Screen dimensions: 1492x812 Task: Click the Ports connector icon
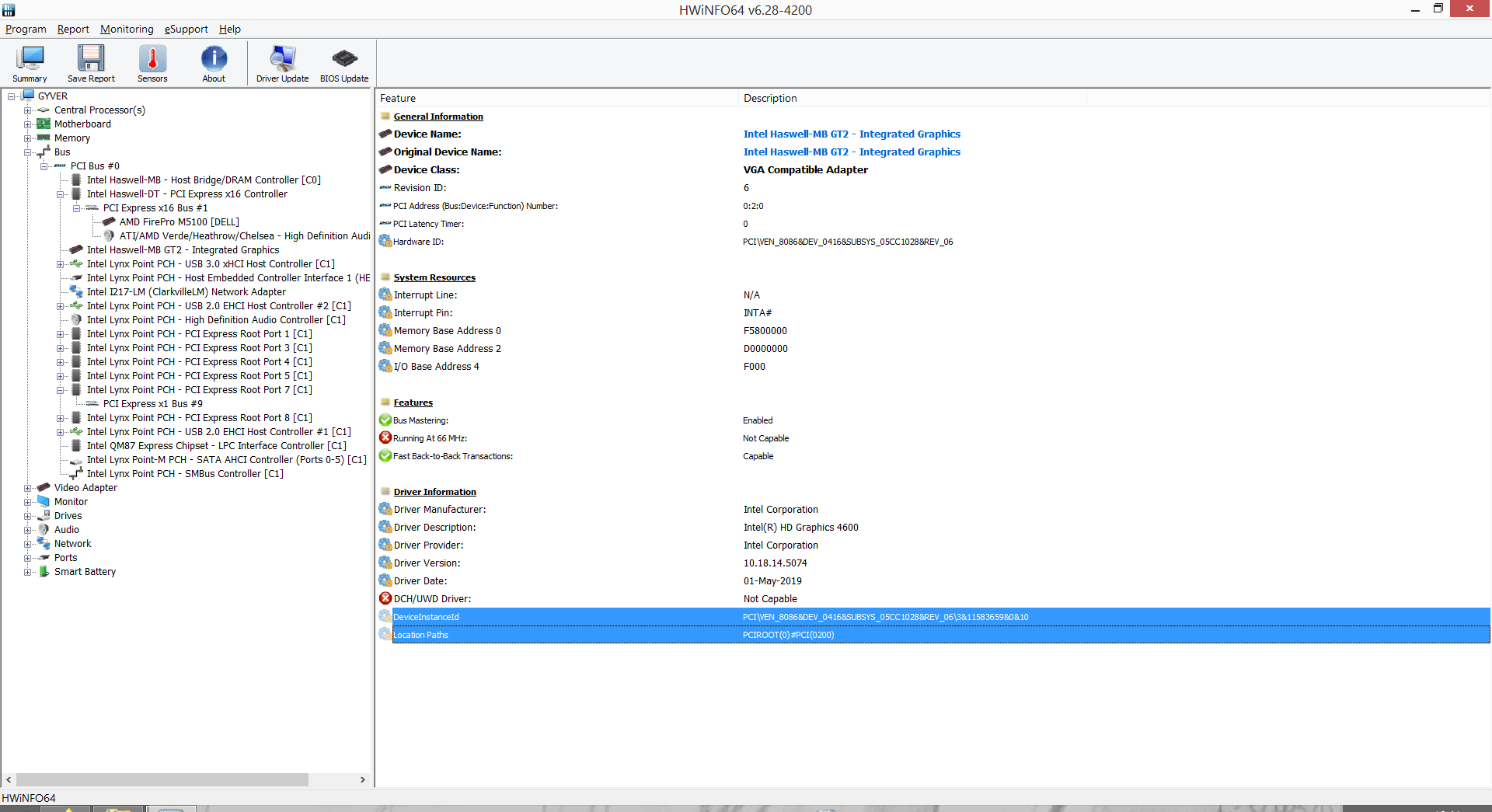44,558
